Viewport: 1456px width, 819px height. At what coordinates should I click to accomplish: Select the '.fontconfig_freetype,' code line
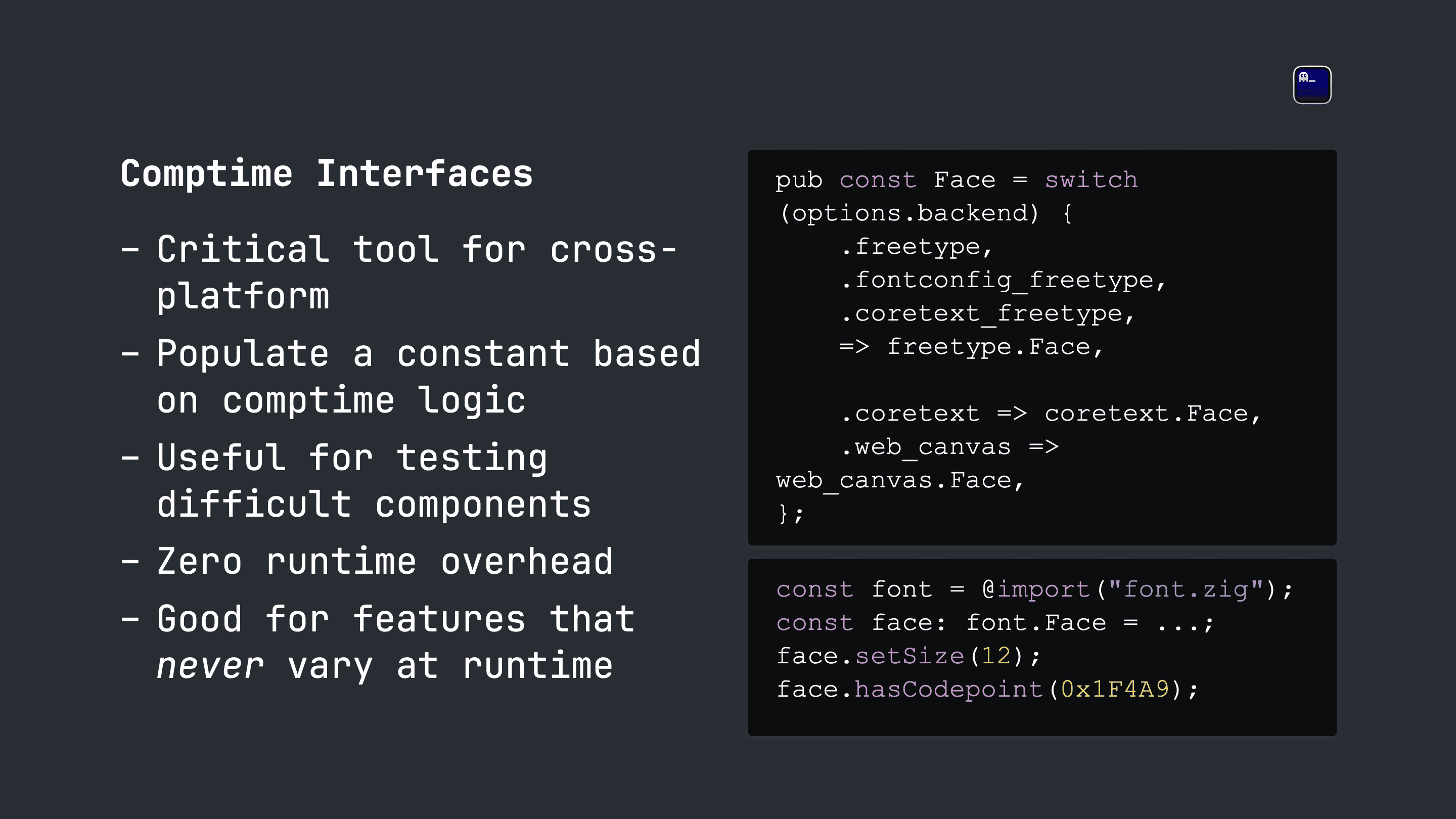coord(1003,281)
